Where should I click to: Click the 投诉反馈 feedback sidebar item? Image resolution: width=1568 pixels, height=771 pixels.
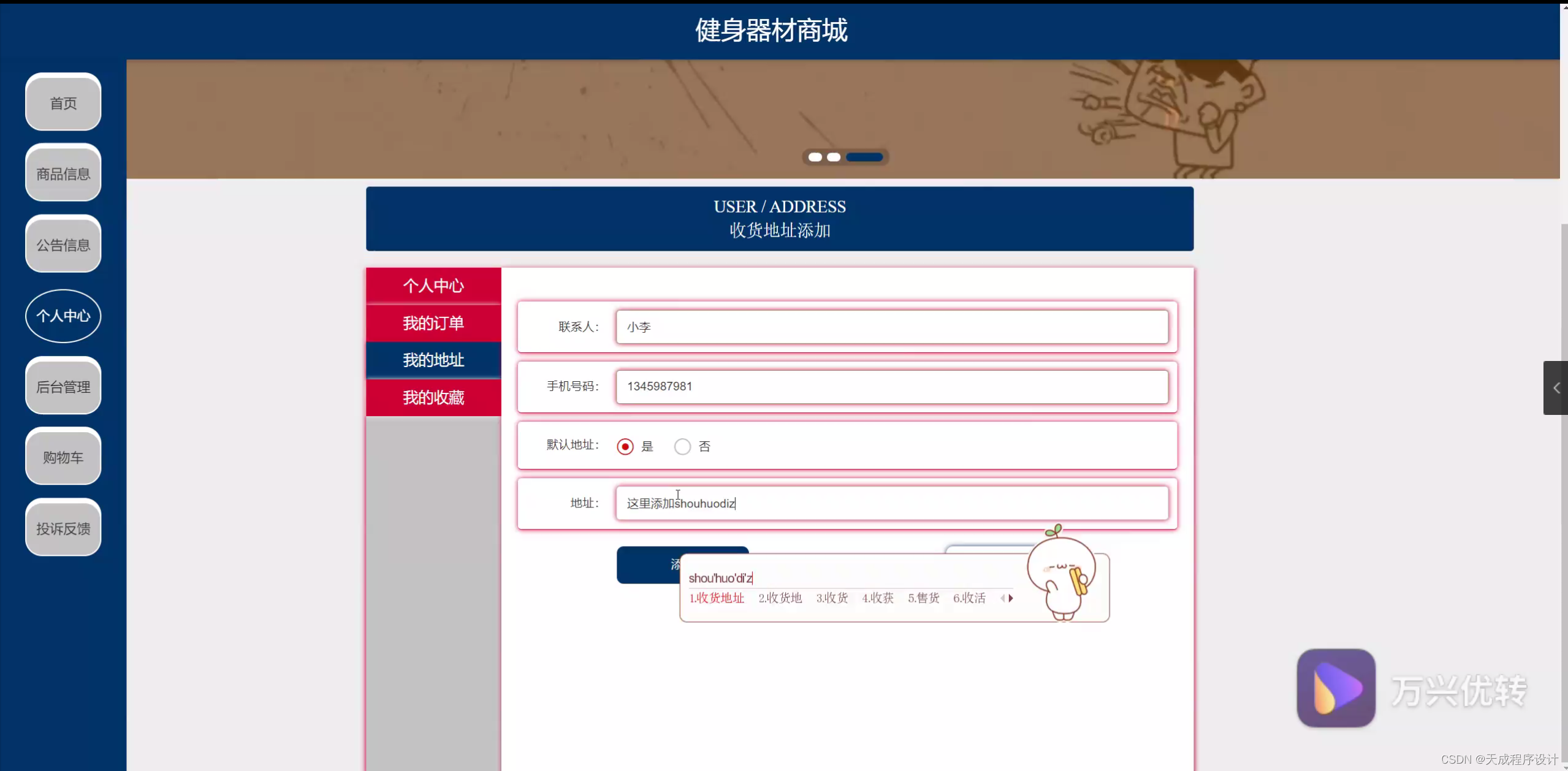(x=63, y=528)
